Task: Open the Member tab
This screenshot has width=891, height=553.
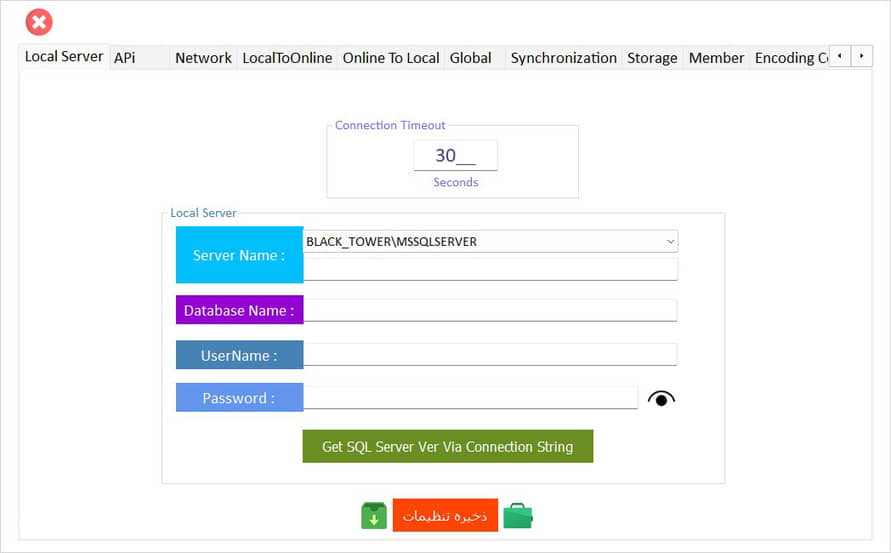Action: click(x=716, y=58)
